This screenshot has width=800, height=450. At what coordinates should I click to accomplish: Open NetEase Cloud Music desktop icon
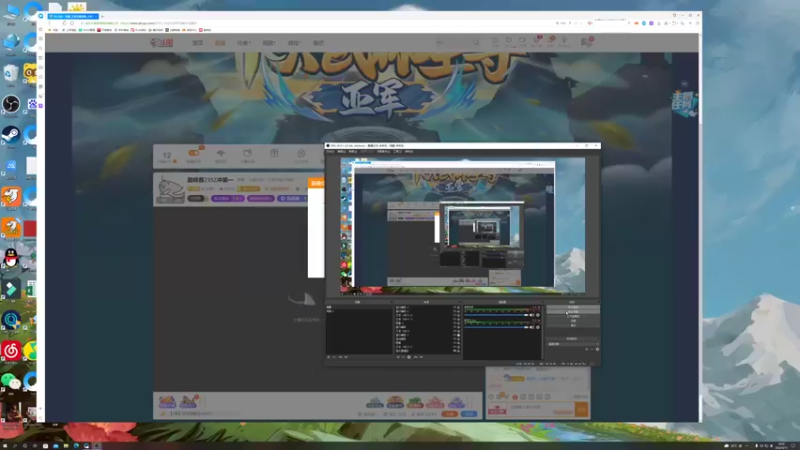pos(11,351)
